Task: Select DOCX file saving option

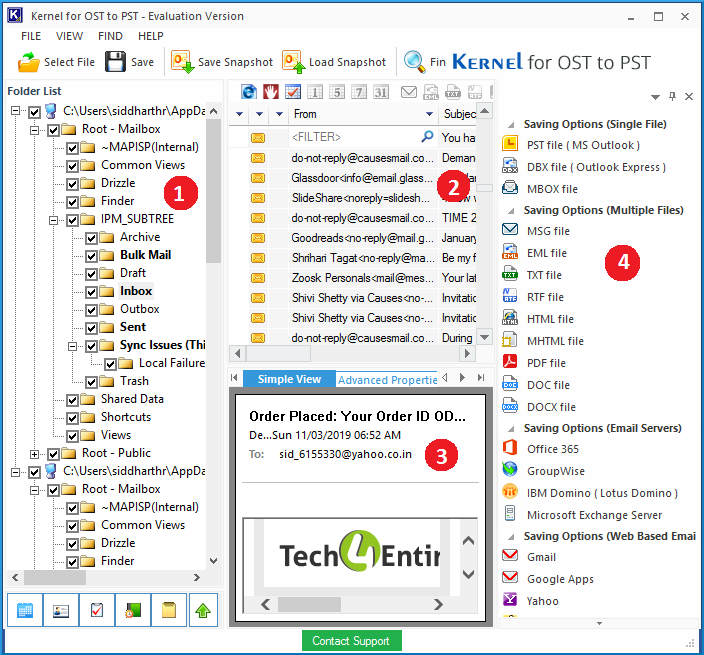Action: [x=551, y=407]
